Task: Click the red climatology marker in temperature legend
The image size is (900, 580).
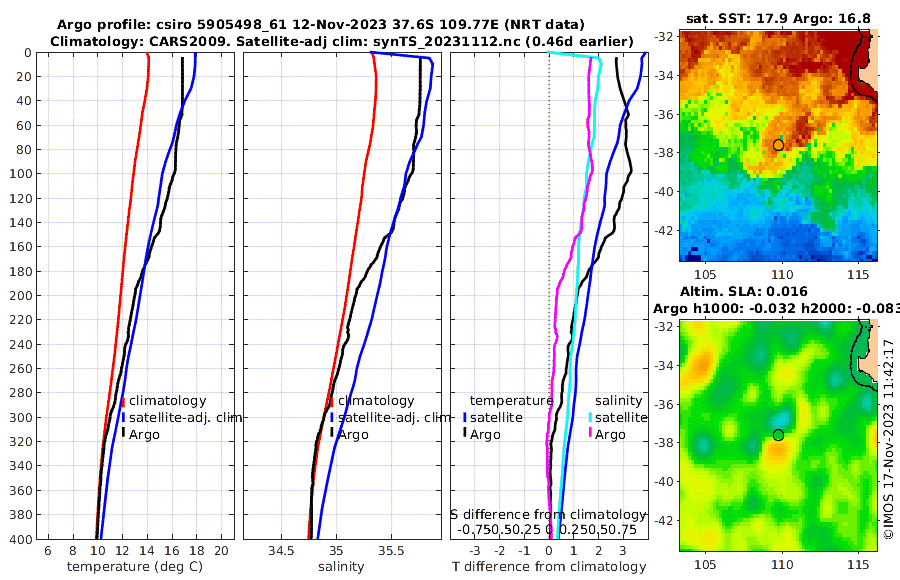Action: pyautogui.click(x=123, y=402)
